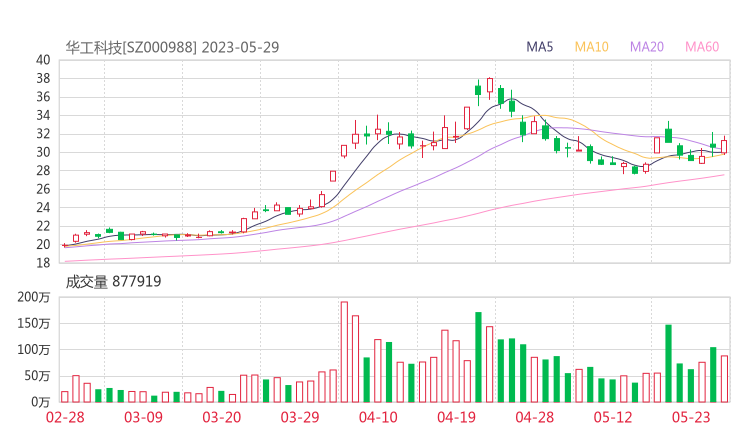The width and height of the screenshot is (740, 440).
Task: Click the tallest red volume bar near 200万
Action: click(x=344, y=352)
